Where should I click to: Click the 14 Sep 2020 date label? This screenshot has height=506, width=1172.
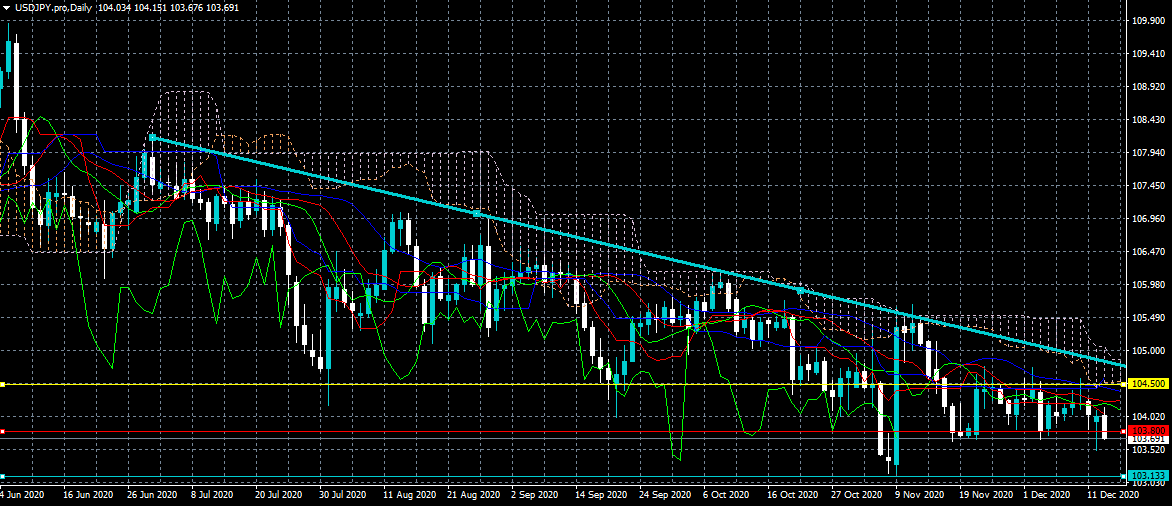[602, 495]
